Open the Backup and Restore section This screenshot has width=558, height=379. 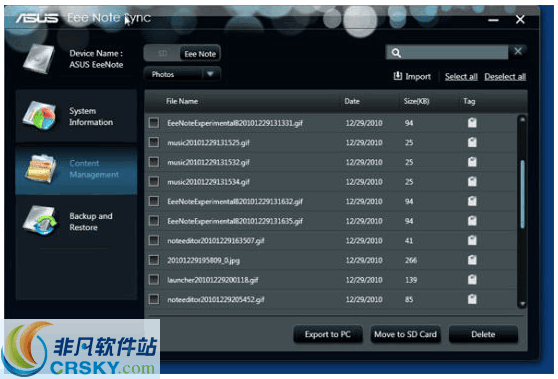76,221
